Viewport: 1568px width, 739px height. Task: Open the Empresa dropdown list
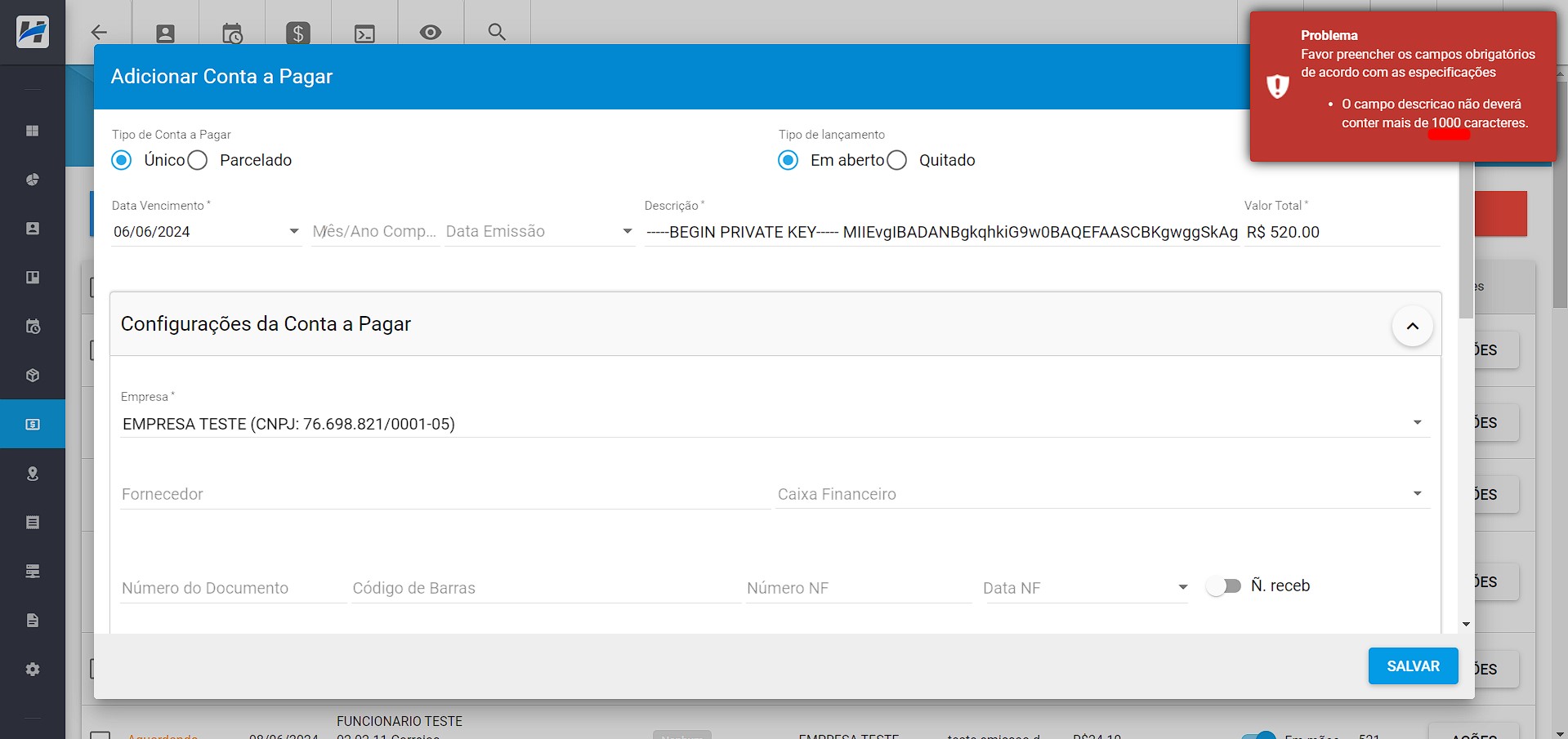coord(775,424)
